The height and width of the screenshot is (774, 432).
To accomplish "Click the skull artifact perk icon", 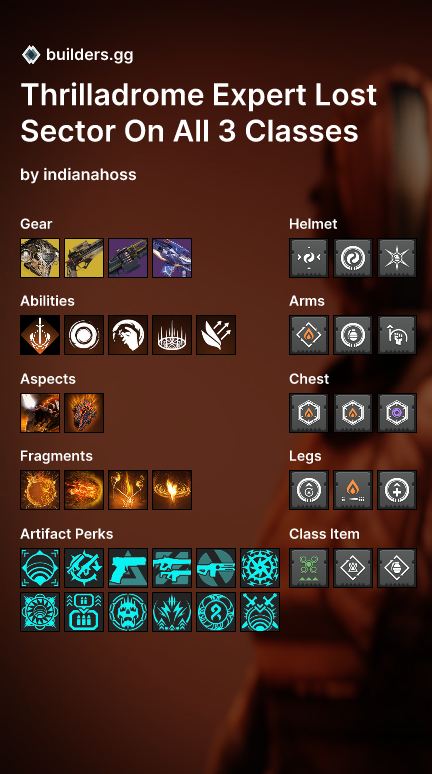I will coord(128,612).
